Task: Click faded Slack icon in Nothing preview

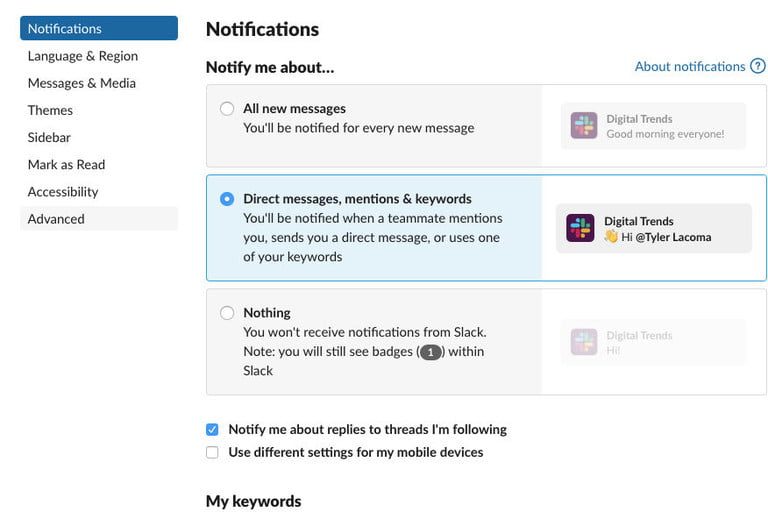Action: [x=584, y=342]
